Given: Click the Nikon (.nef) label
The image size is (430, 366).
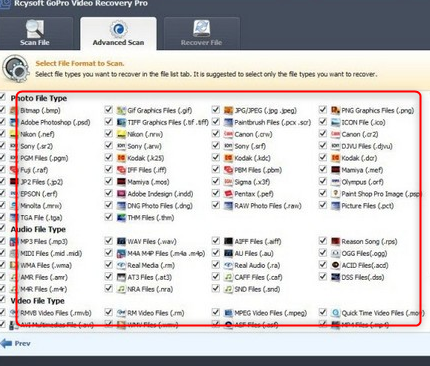Looking at the screenshot, I should 37,135.
